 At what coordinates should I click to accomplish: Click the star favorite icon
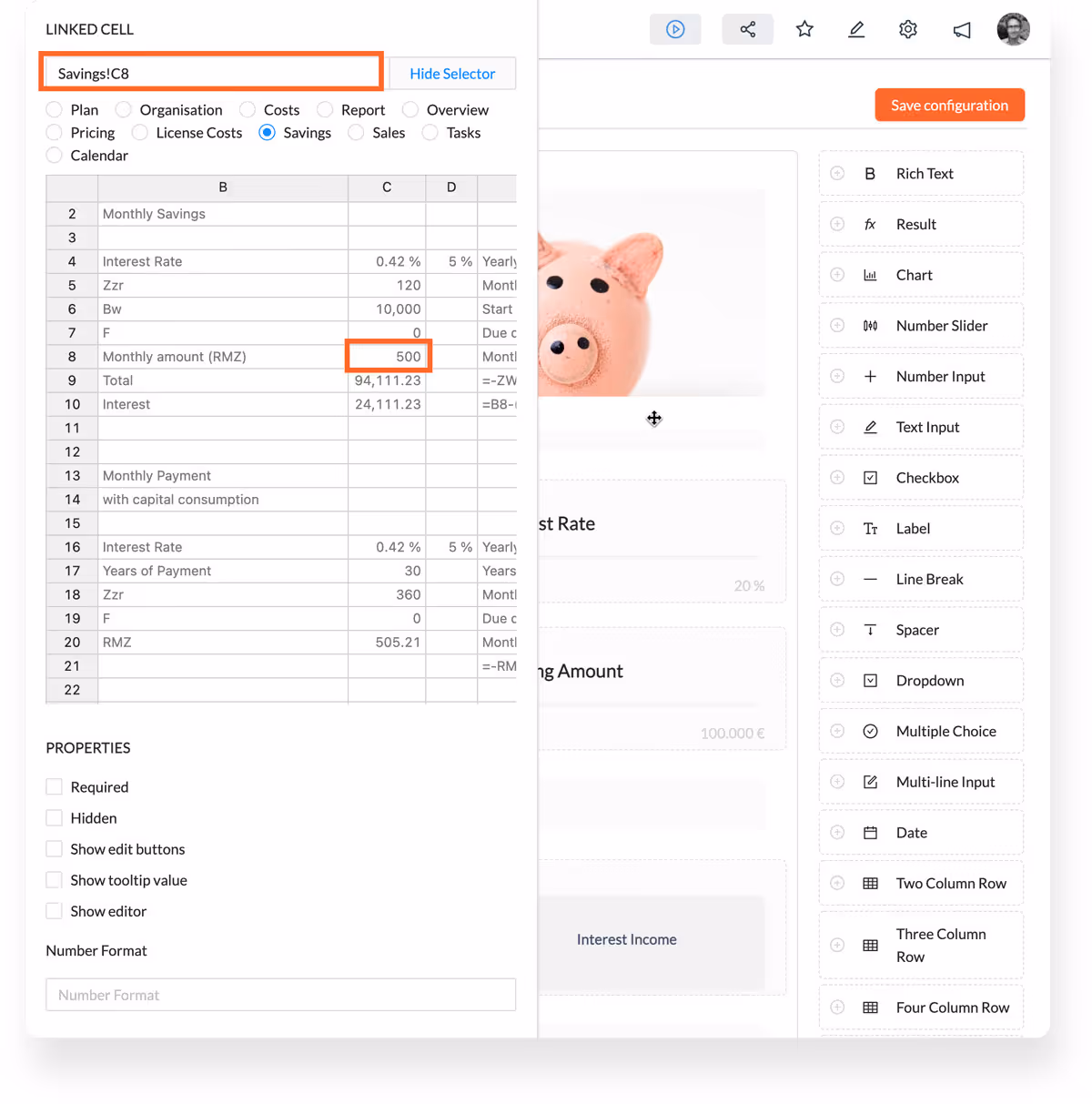pyautogui.click(x=804, y=29)
